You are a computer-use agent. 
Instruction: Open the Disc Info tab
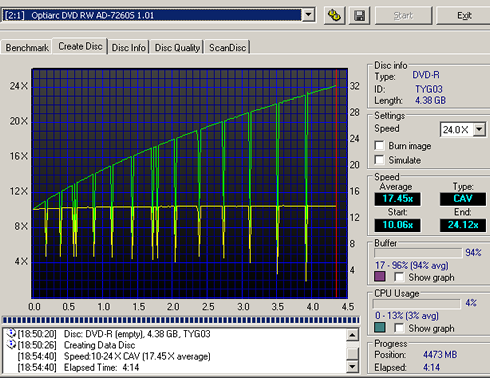point(129,48)
